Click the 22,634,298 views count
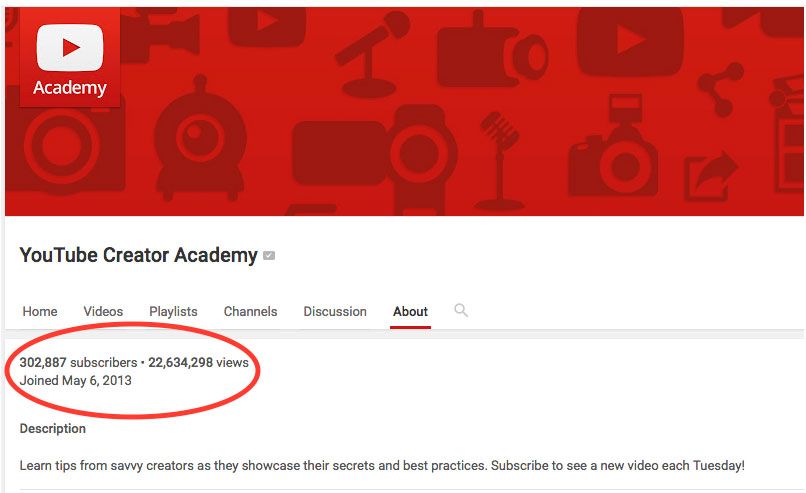 click(198, 362)
